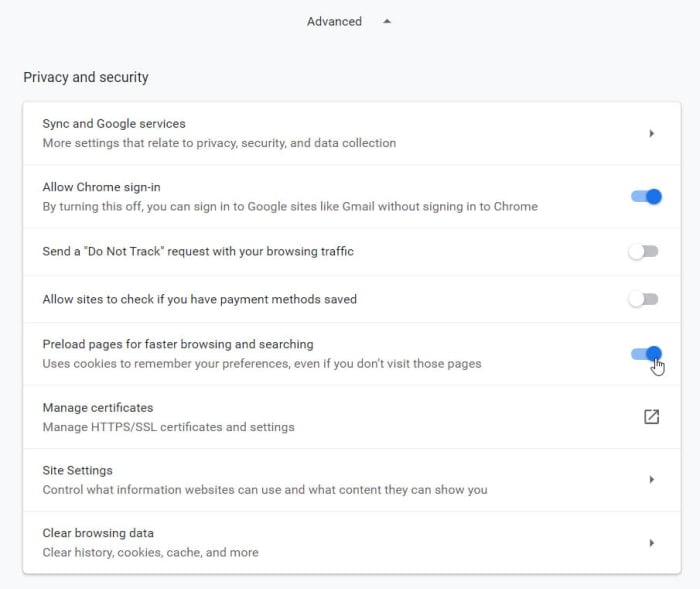Click the Manage certificates title
This screenshot has width=700, height=589.
coord(98,408)
